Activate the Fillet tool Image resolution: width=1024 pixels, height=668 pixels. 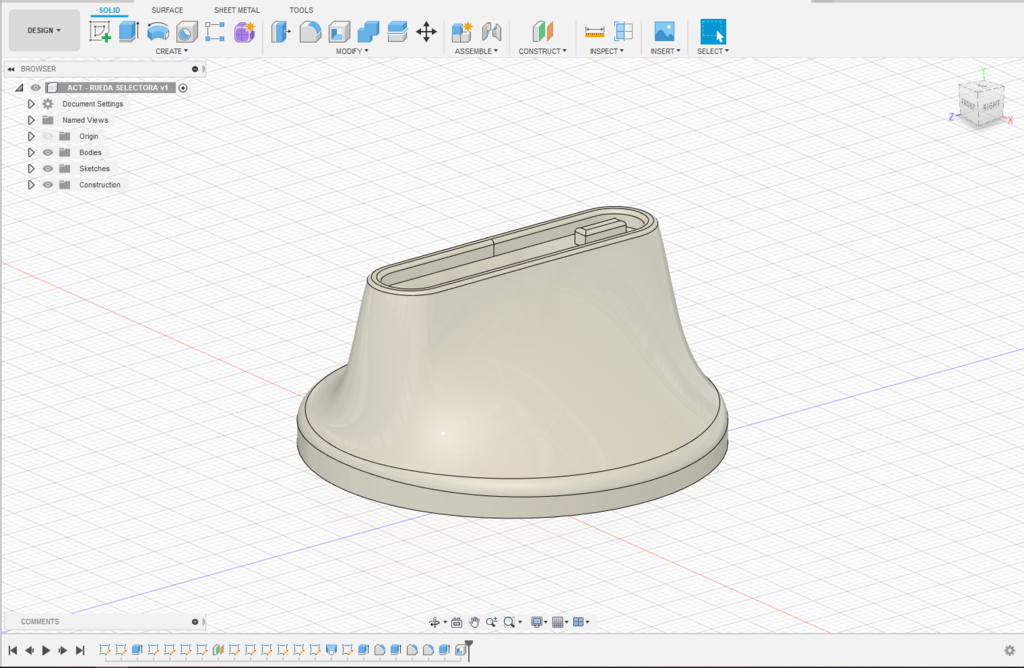click(311, 32)
